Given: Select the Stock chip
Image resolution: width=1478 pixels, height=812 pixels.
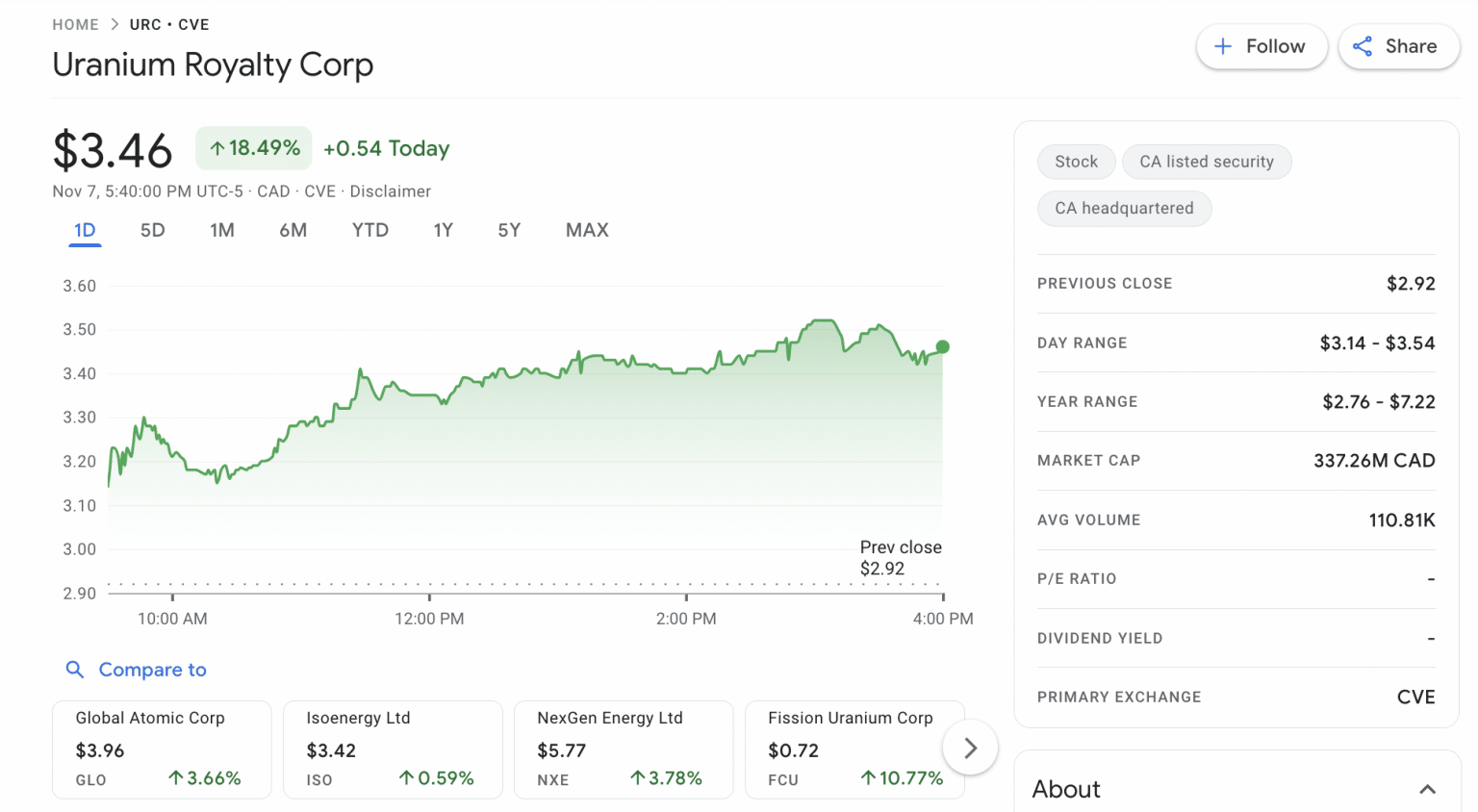Looking at the screenshot, I should coord(1076,162).
